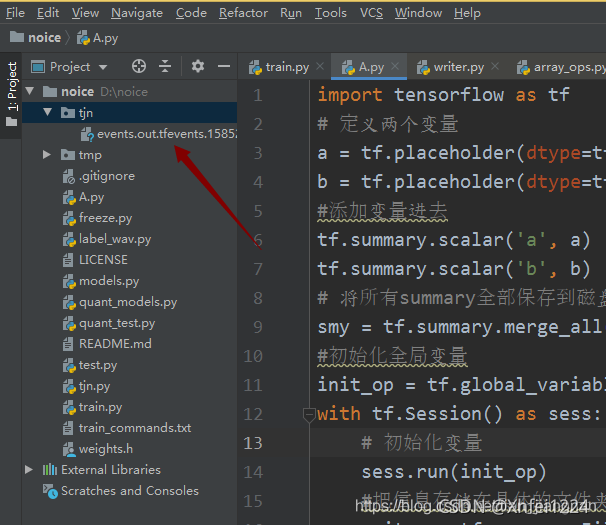Viewport: 606px width, 525px height.
Task: Open the Project view dropdown
Action: click(x=69, y=67)
